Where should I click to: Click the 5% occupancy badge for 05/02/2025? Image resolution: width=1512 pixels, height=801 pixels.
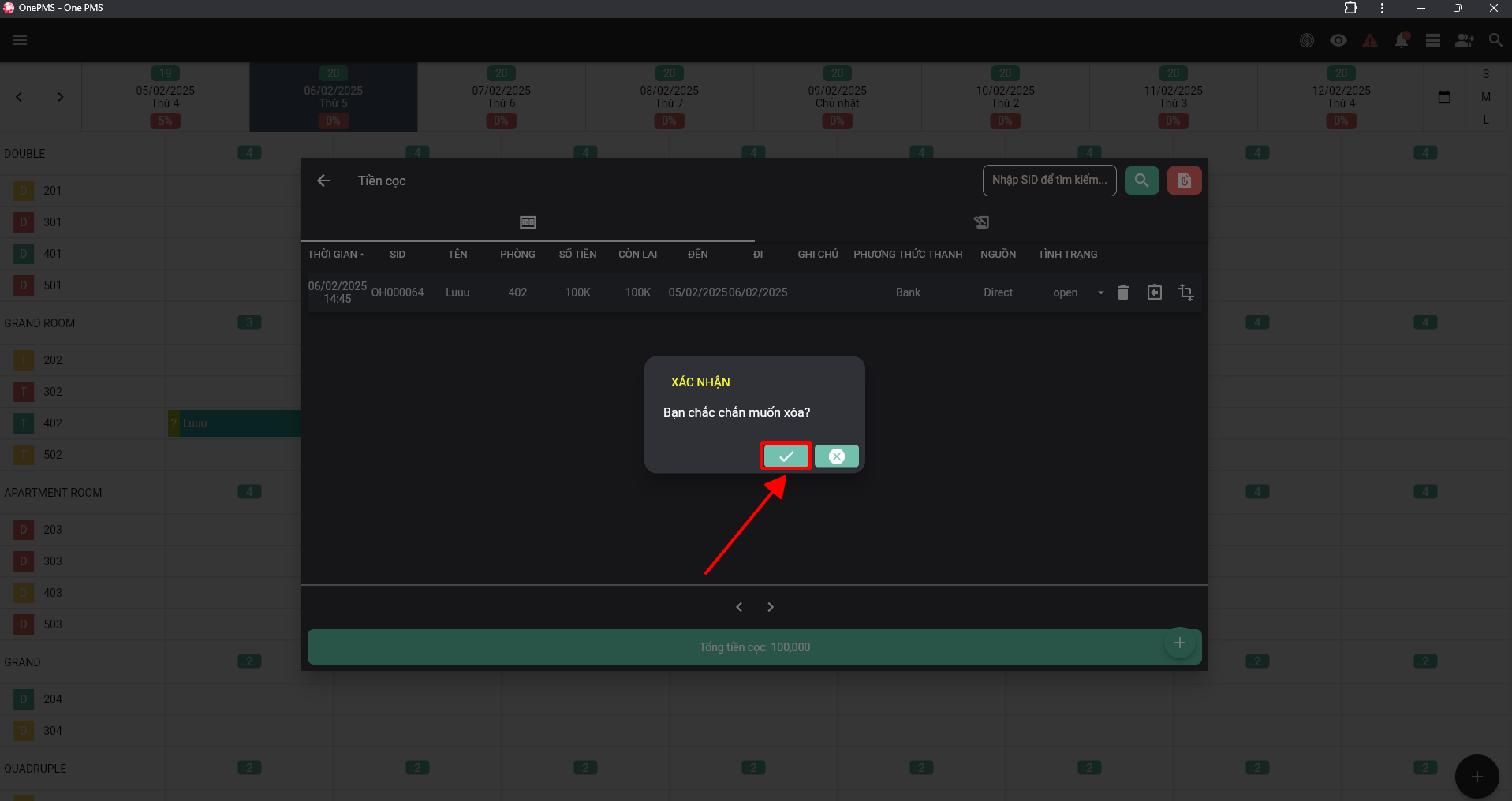coord(165,121)
